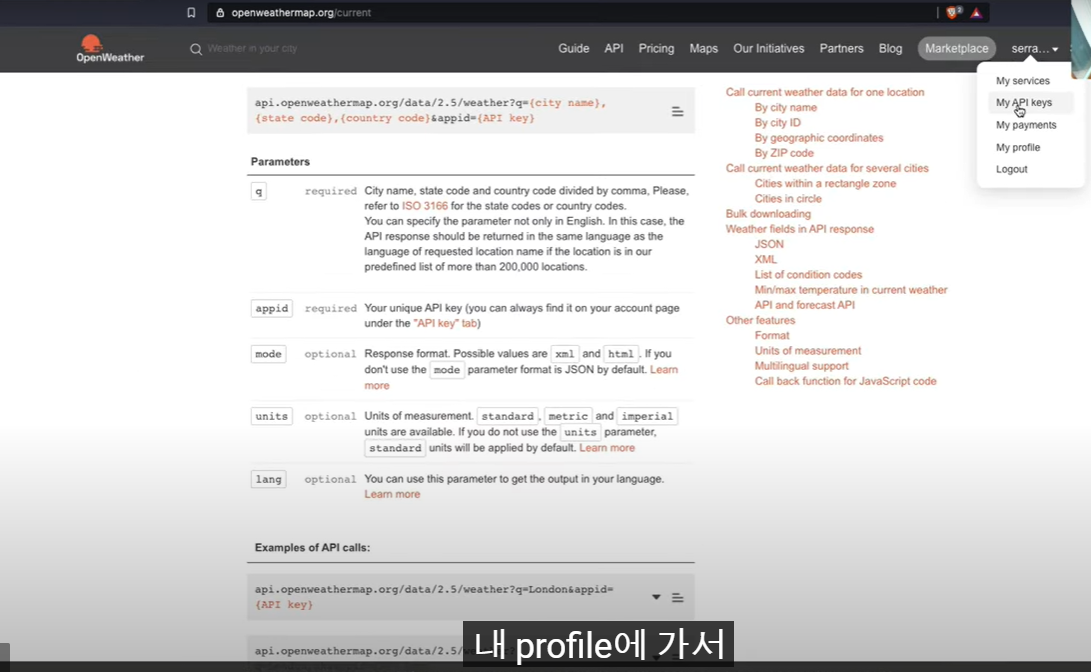Expand the London example dropdown arrow

click(x=655, y=597)
